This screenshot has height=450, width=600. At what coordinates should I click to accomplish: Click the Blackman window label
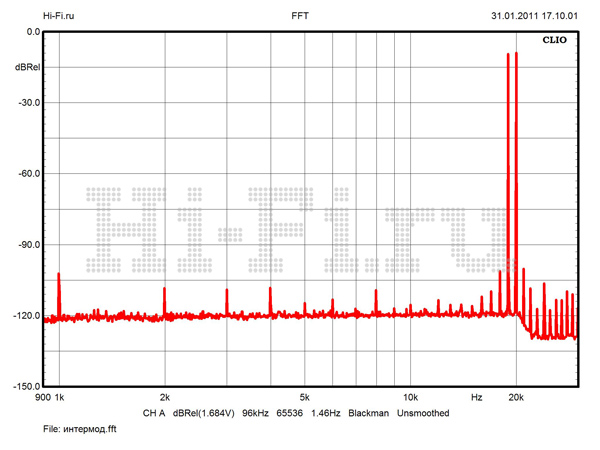[368, 412]
